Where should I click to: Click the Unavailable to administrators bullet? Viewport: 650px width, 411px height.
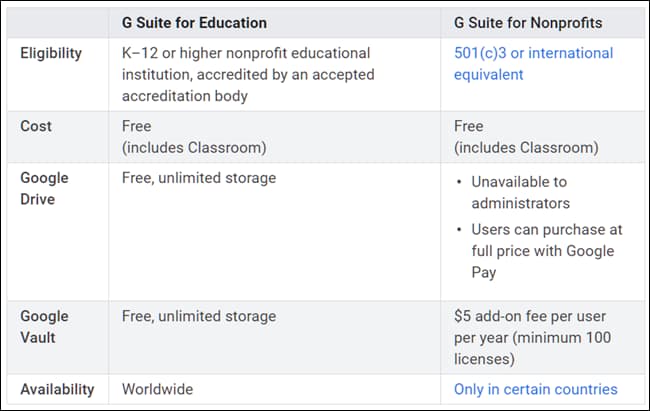click(519, 192)
